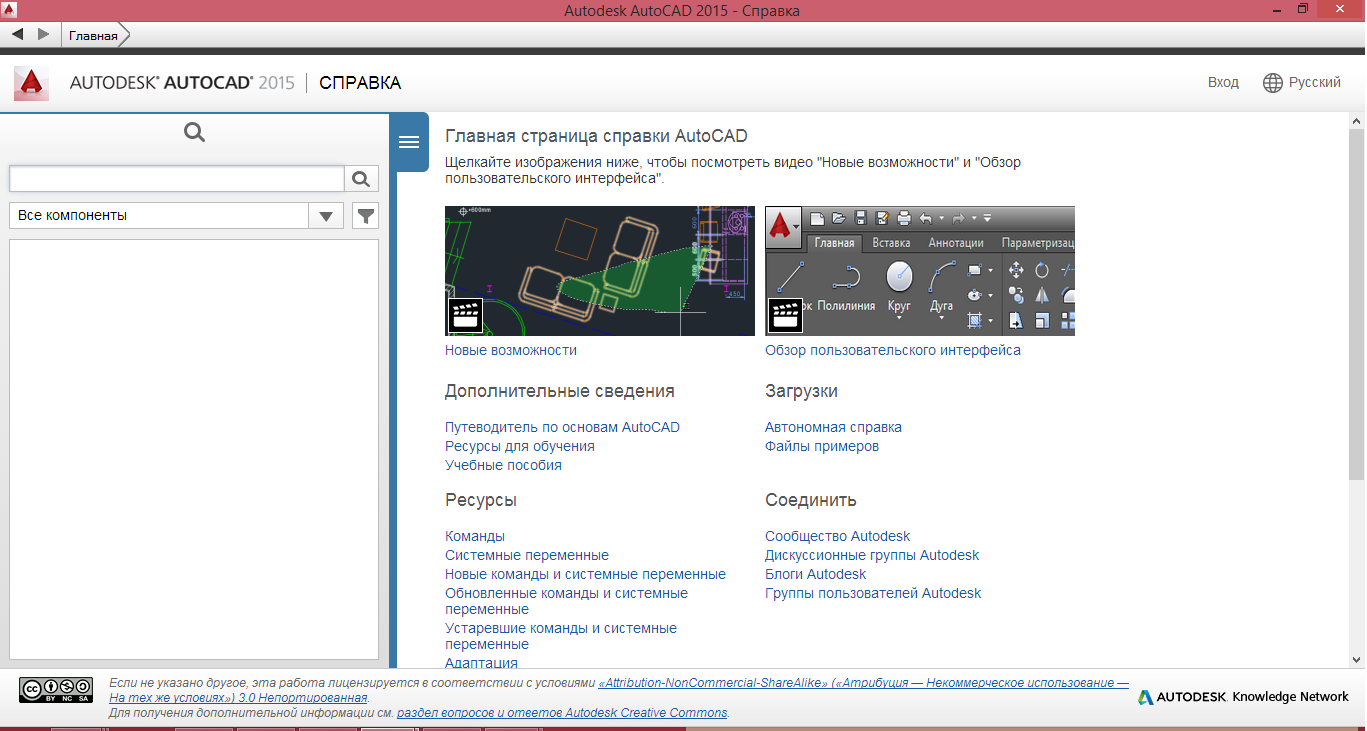Change language via the globe icon

1273,83
